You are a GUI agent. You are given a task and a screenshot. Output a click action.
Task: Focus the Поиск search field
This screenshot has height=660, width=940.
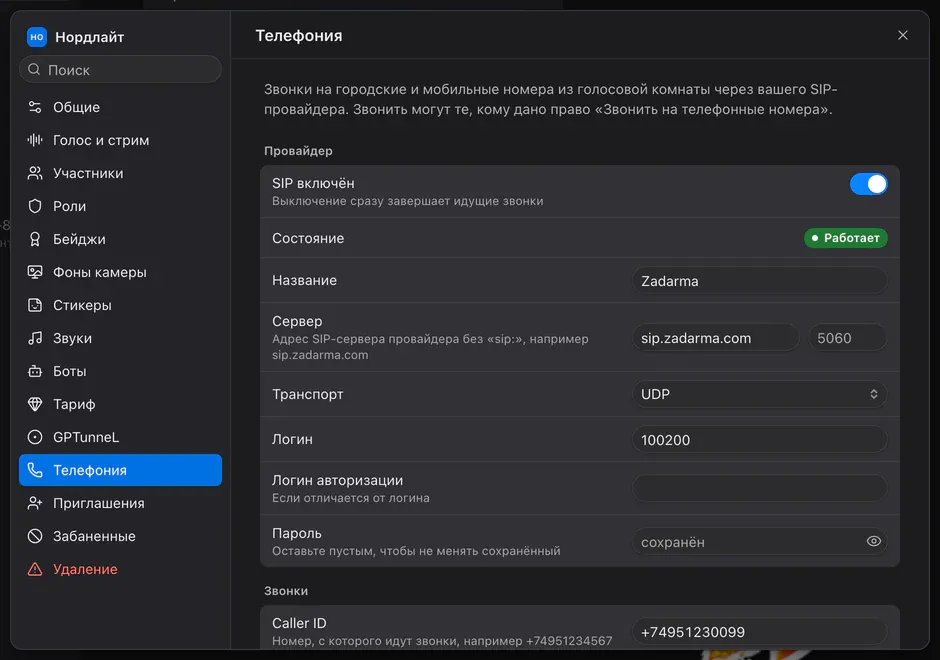tap(120, 70)
